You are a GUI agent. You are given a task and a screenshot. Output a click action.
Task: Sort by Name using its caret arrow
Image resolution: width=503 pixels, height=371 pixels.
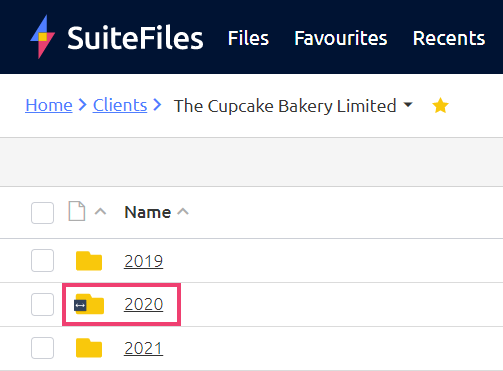[x=183, y=211]
